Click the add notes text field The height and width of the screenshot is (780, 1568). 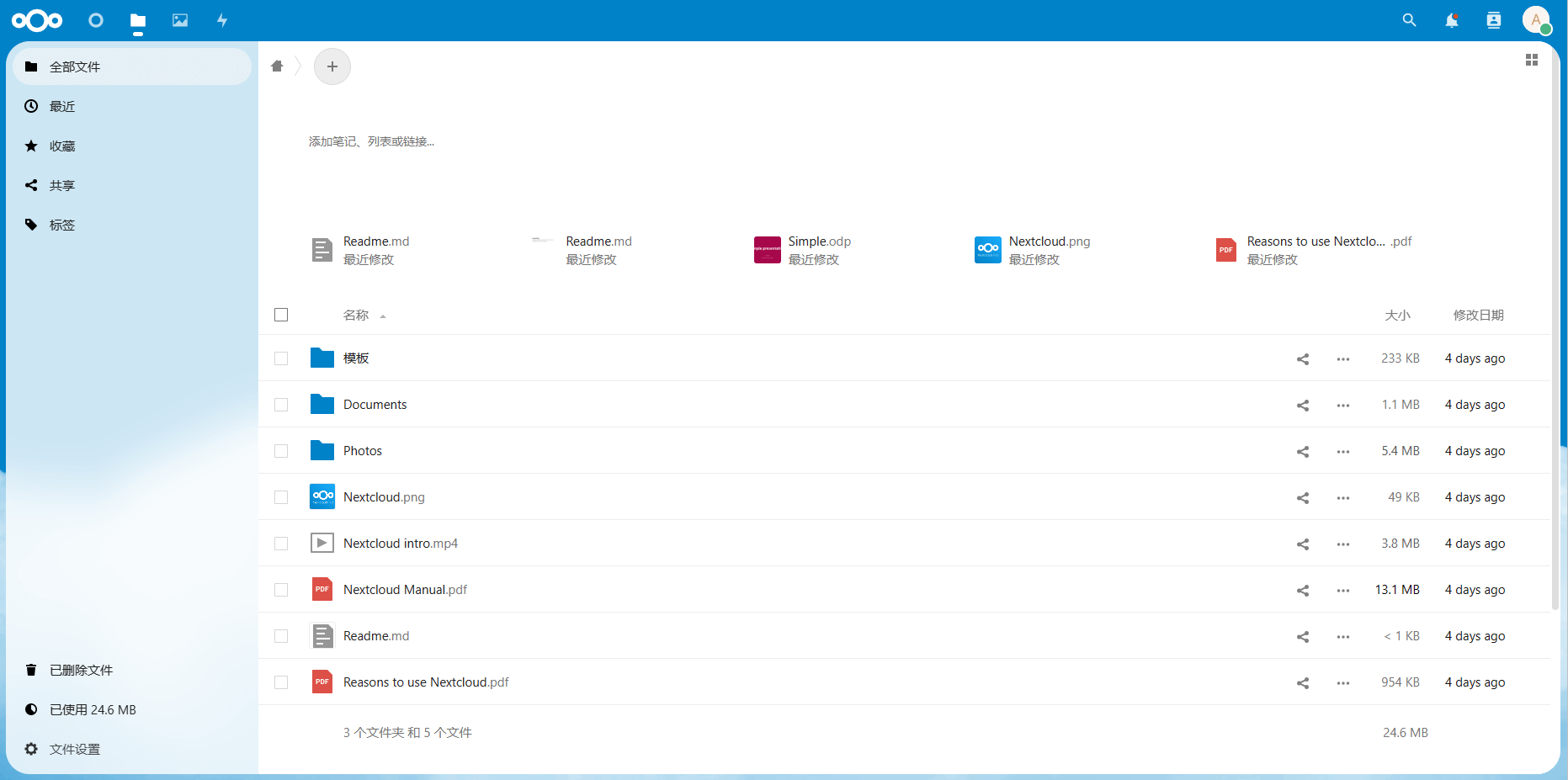pos(371,141)
